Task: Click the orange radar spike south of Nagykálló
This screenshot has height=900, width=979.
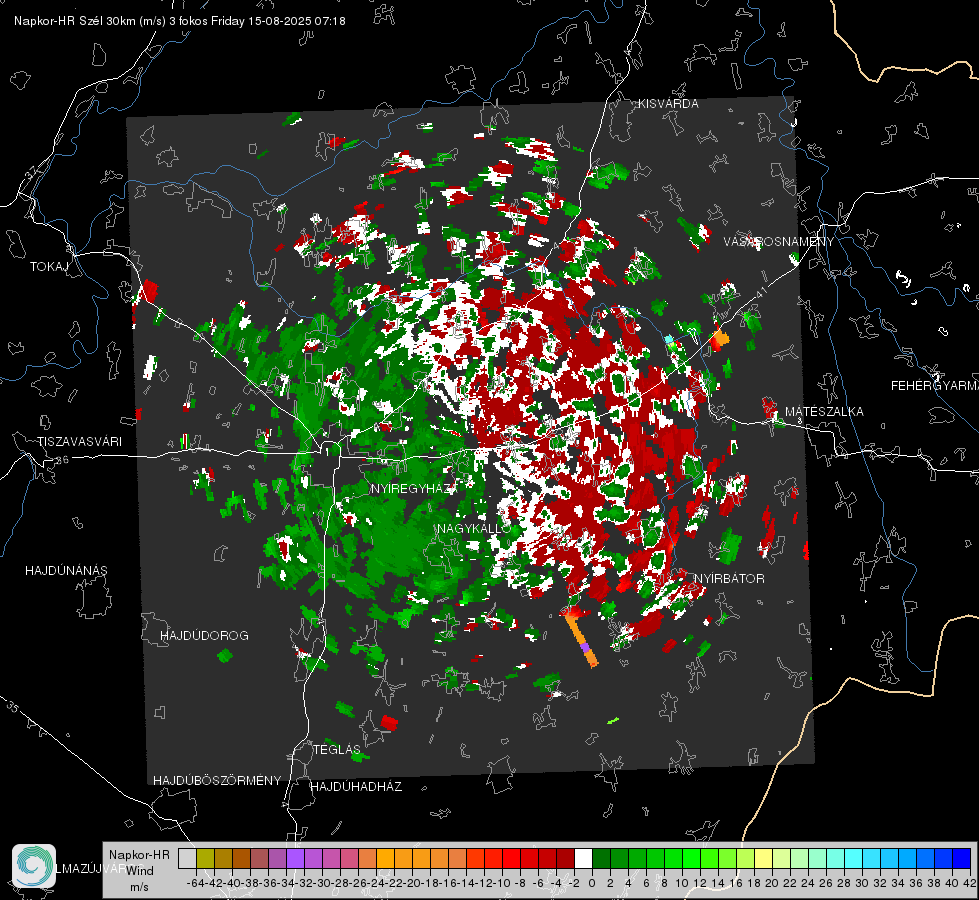Action: [581, 640]
